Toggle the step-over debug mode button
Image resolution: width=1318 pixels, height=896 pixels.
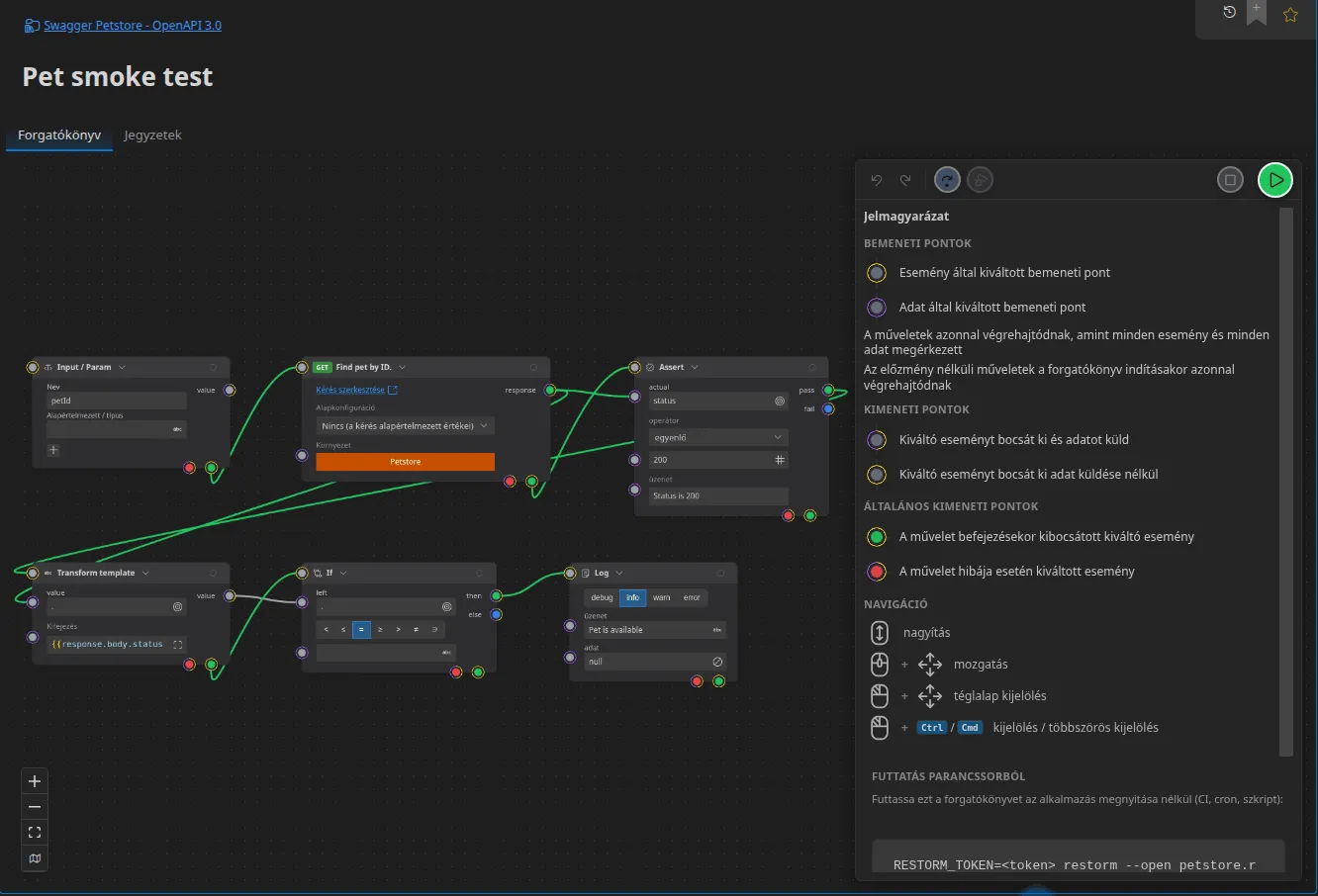[x=947, y=180]
